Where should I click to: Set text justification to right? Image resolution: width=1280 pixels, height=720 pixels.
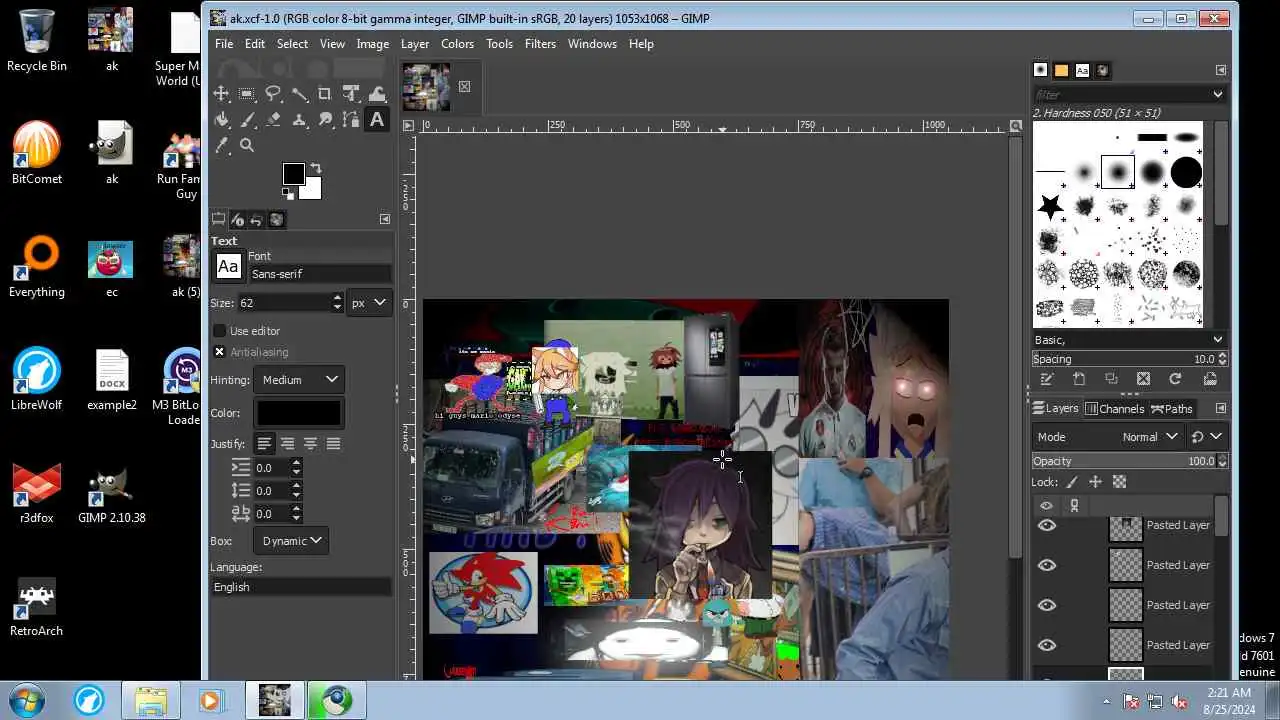click(287, 443)
